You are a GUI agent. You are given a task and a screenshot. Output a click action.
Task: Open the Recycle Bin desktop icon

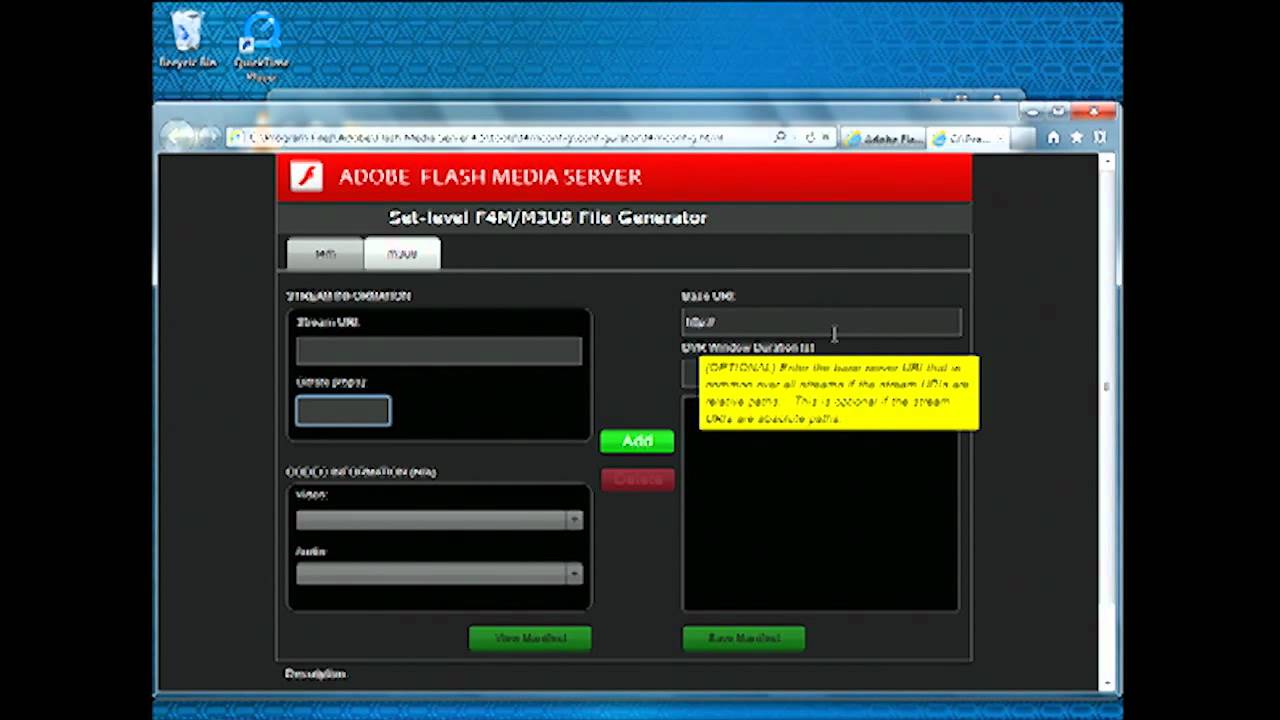(187, 40)
